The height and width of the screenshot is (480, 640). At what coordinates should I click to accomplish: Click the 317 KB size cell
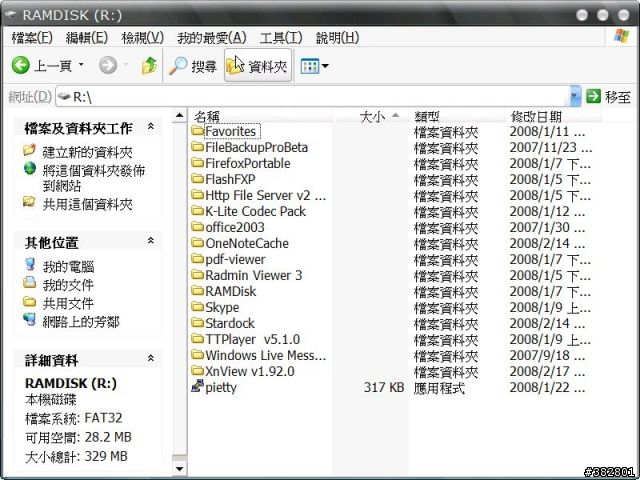[384, 387]
